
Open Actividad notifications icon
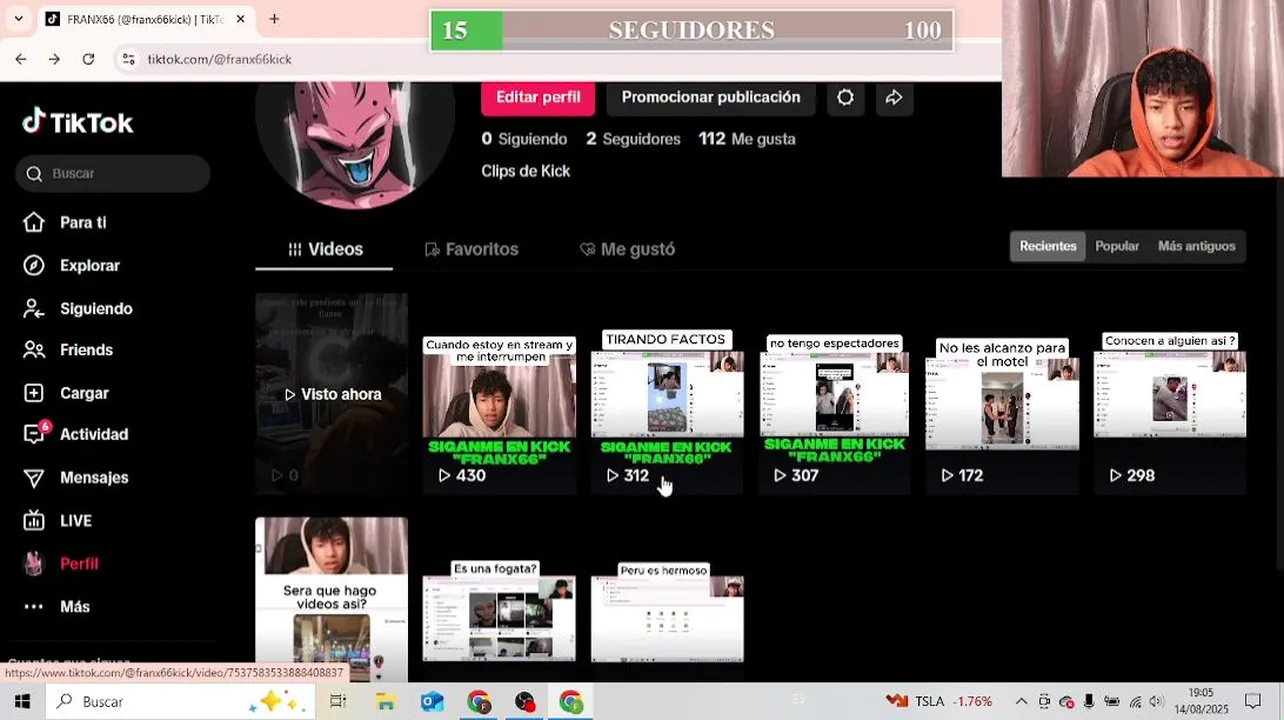[34, 434]
